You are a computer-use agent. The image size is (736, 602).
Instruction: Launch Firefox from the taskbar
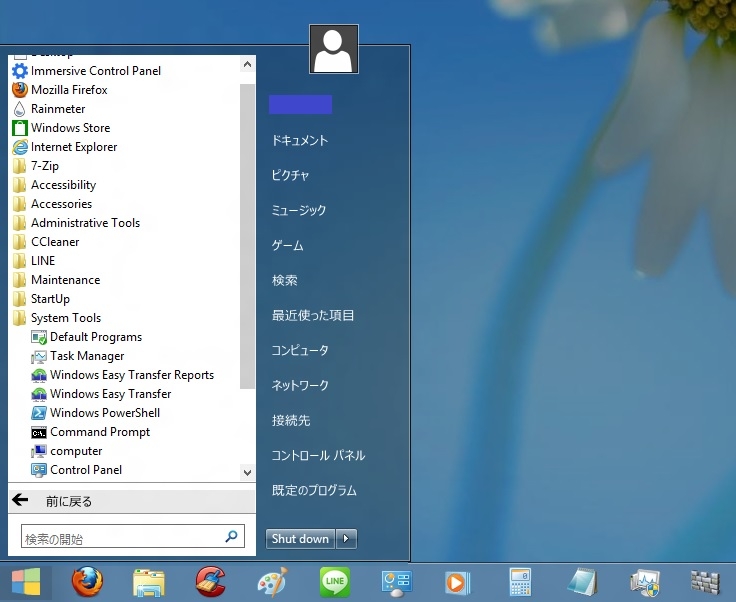[x=87, y=582]
